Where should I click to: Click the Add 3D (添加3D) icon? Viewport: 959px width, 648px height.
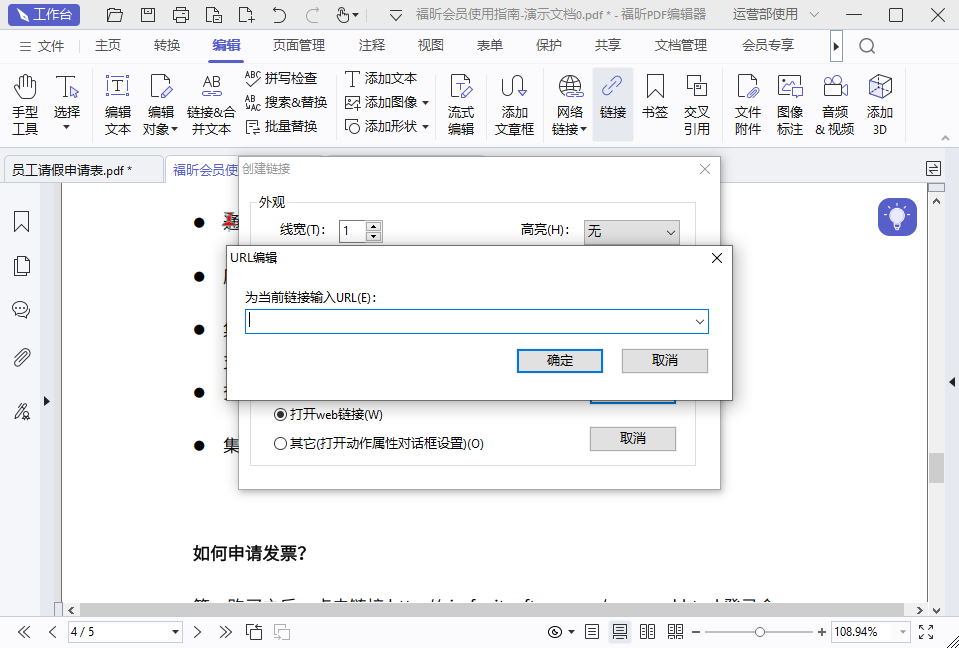pyautogui.click(x=880, y=104)
